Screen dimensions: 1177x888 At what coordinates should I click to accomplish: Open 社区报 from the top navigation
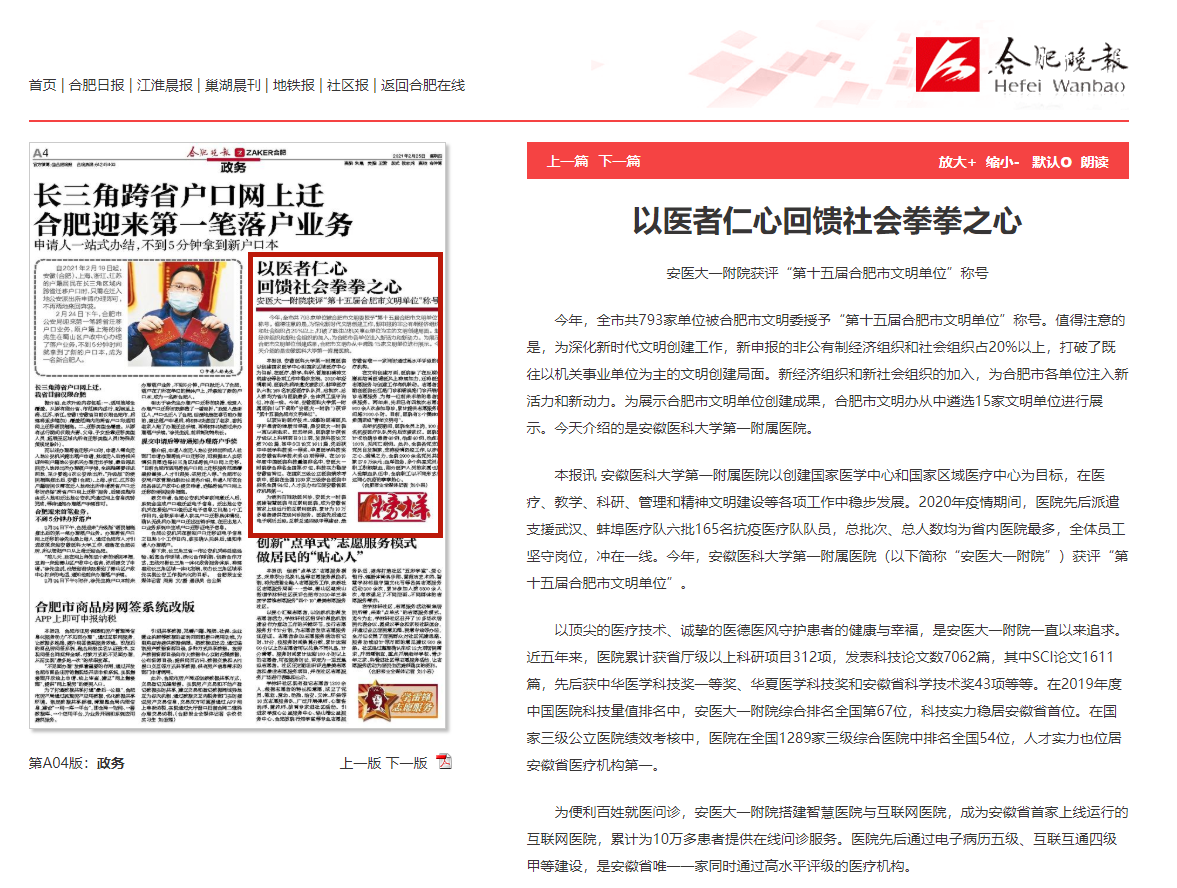coord(348,85)
